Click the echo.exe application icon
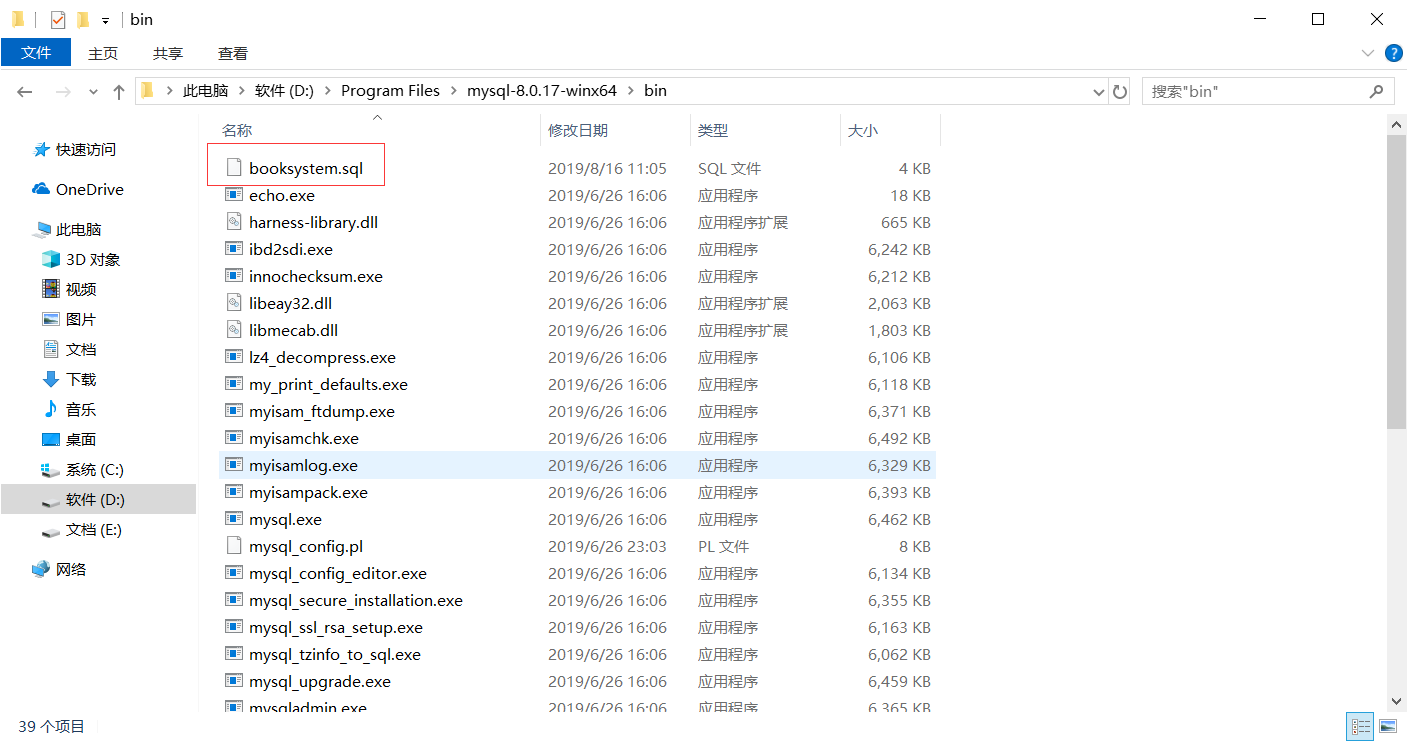 coord(234,195)
